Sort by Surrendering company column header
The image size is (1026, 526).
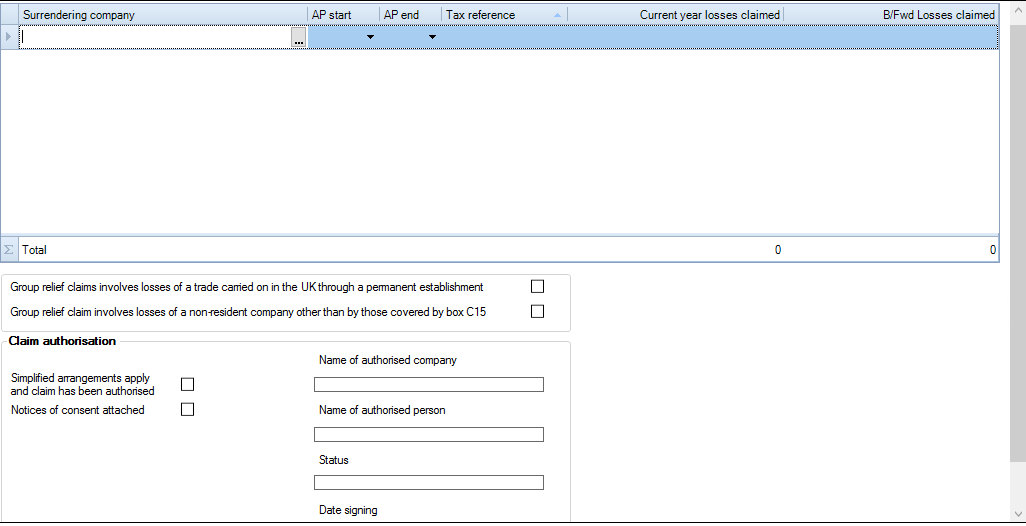pos(163,14)
